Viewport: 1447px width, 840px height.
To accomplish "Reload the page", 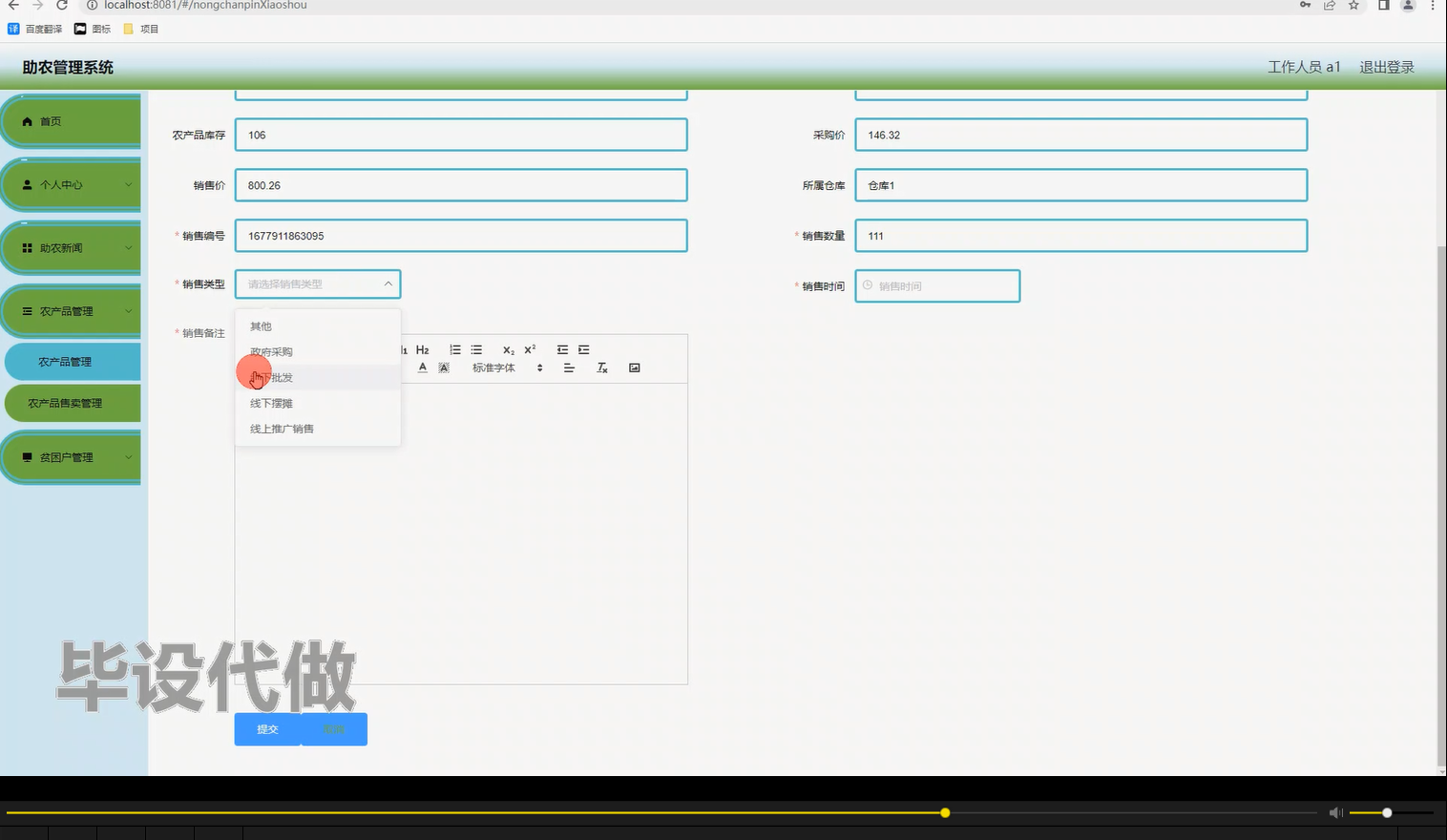I will point(62,6).
